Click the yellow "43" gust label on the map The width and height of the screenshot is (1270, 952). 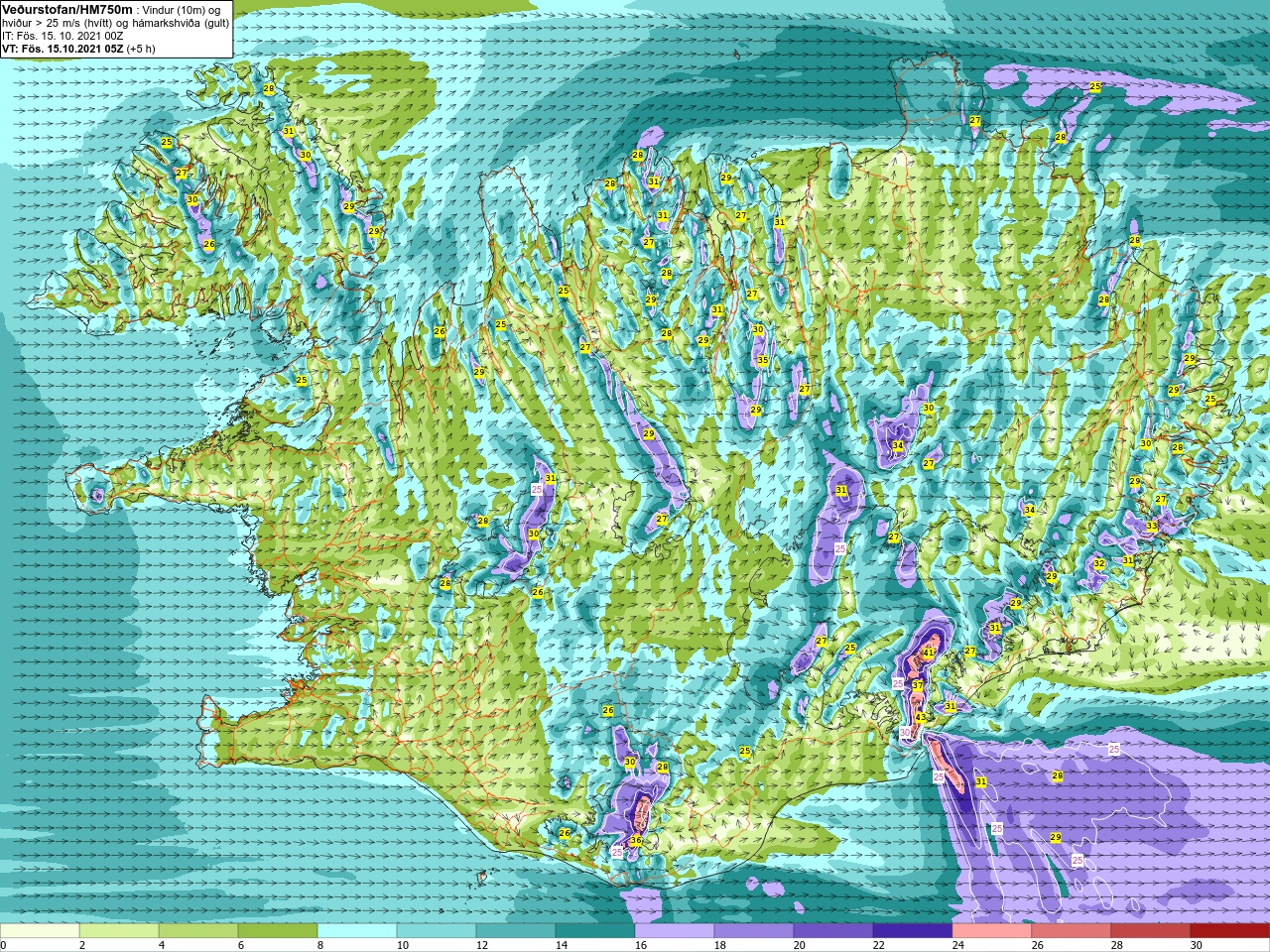(x=921, y=718)
